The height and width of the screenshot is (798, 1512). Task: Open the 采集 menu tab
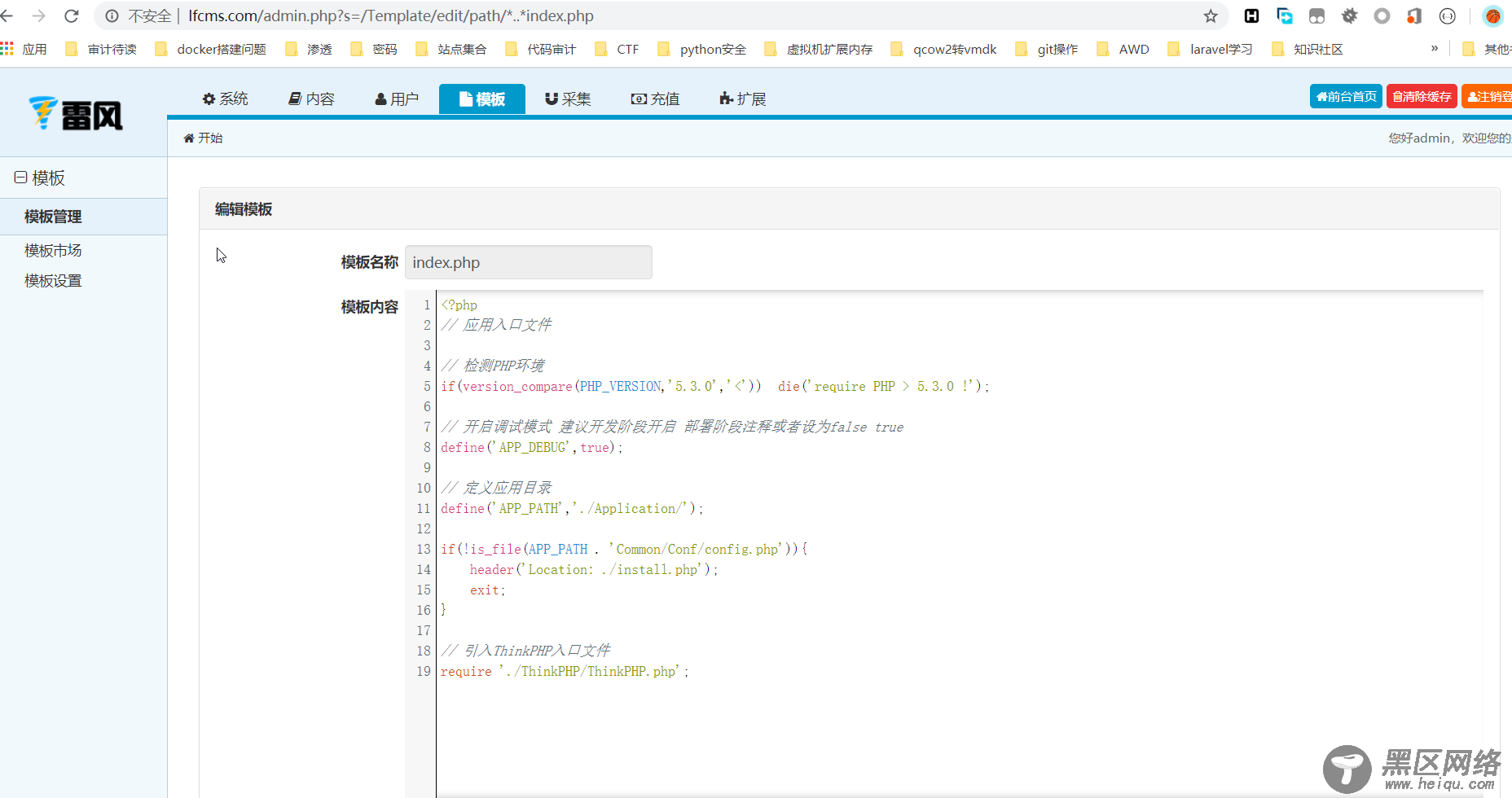568,99
